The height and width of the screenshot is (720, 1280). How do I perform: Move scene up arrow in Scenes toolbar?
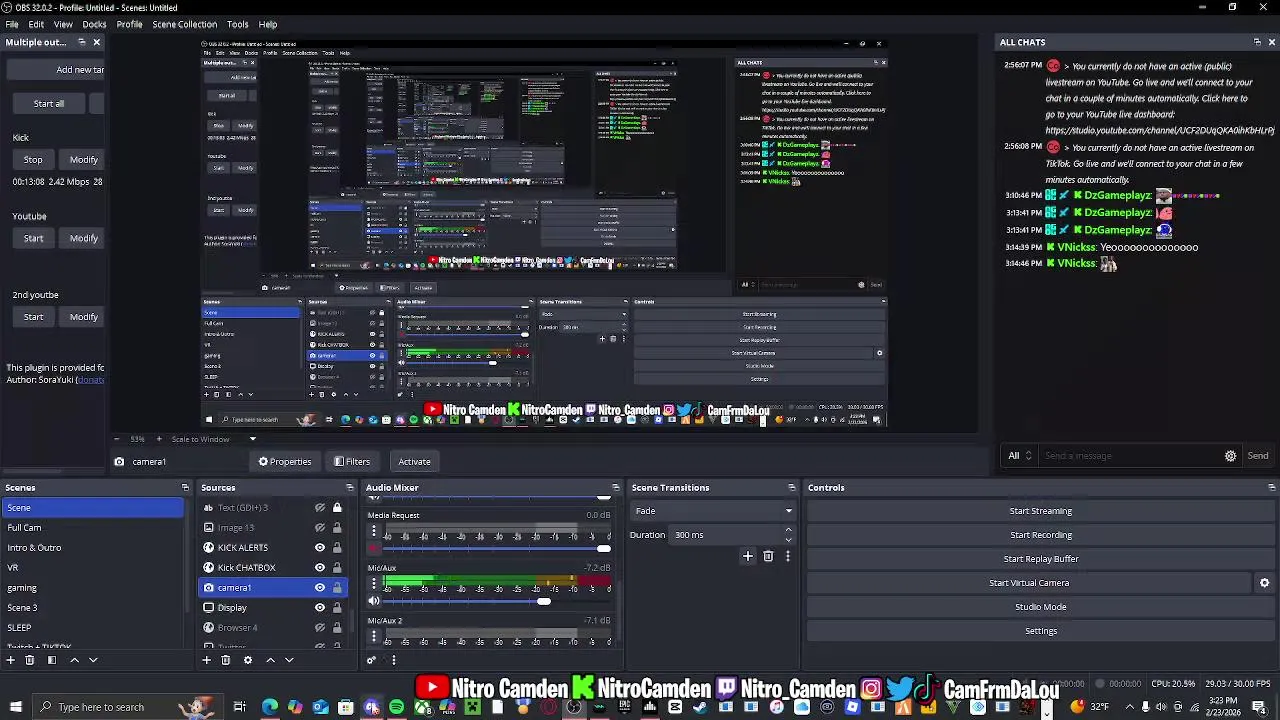[x=74, y=660]
